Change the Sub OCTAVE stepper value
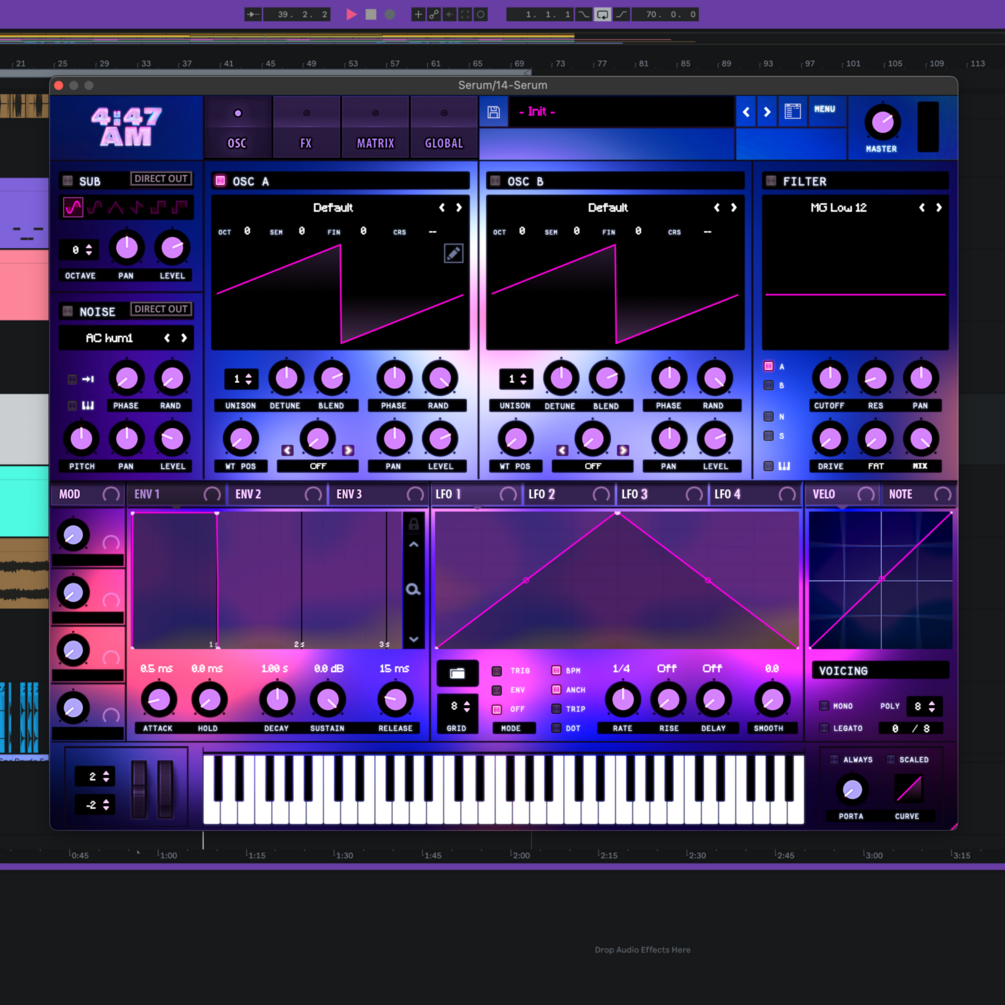The height and width of the screenshot is (1005, 1005). pyautogui.click(x=81, y=250)
